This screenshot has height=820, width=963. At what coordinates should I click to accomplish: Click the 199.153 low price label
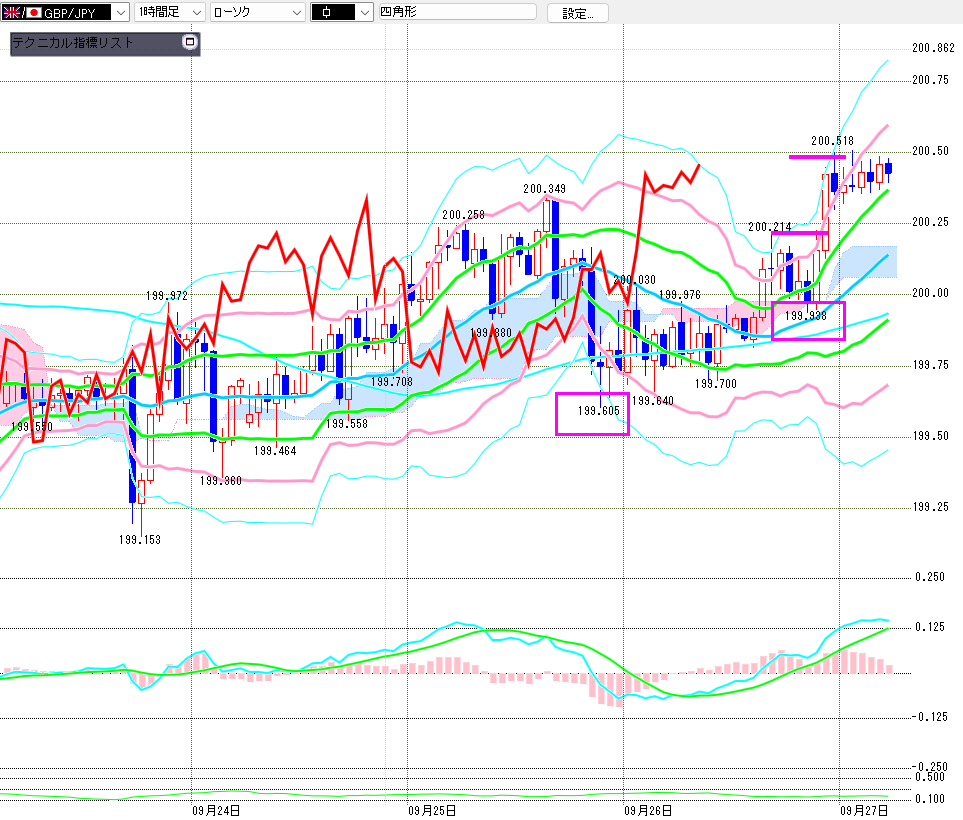[139, 539]
